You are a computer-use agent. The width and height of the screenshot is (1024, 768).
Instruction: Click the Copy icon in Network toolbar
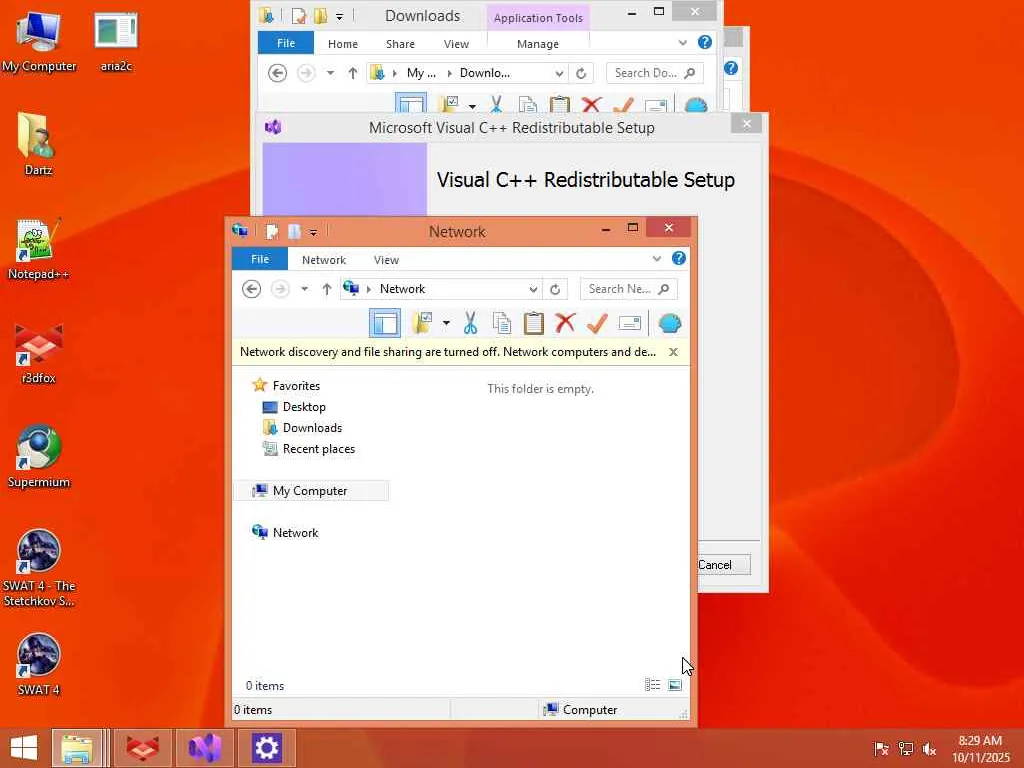click(502, 323)
